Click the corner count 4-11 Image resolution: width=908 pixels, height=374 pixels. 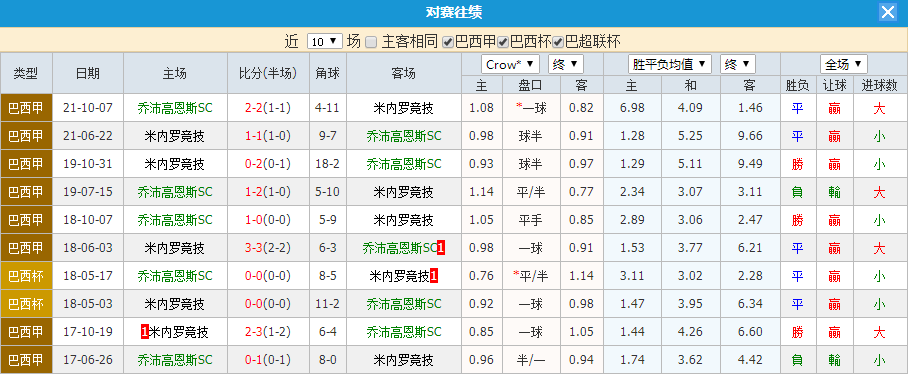point(328,108)
